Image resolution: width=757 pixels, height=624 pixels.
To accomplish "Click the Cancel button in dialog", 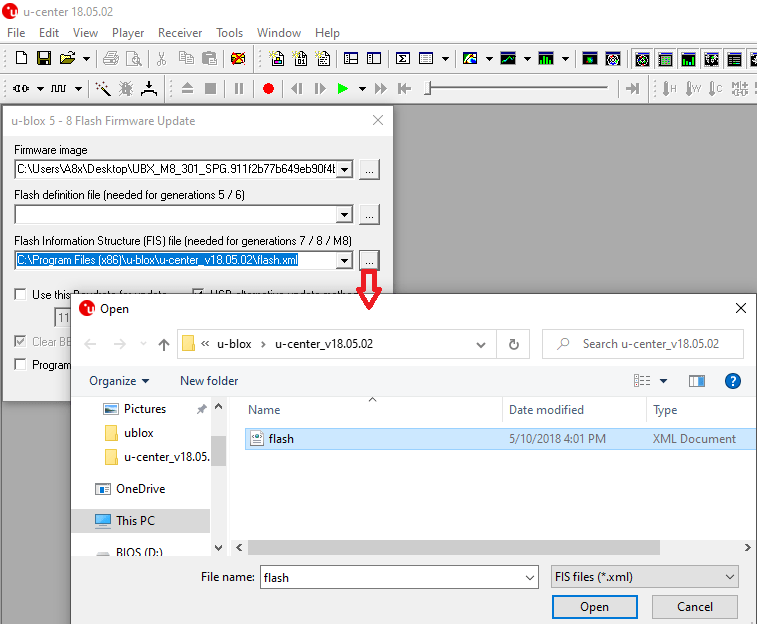I will tap(695, 607).
